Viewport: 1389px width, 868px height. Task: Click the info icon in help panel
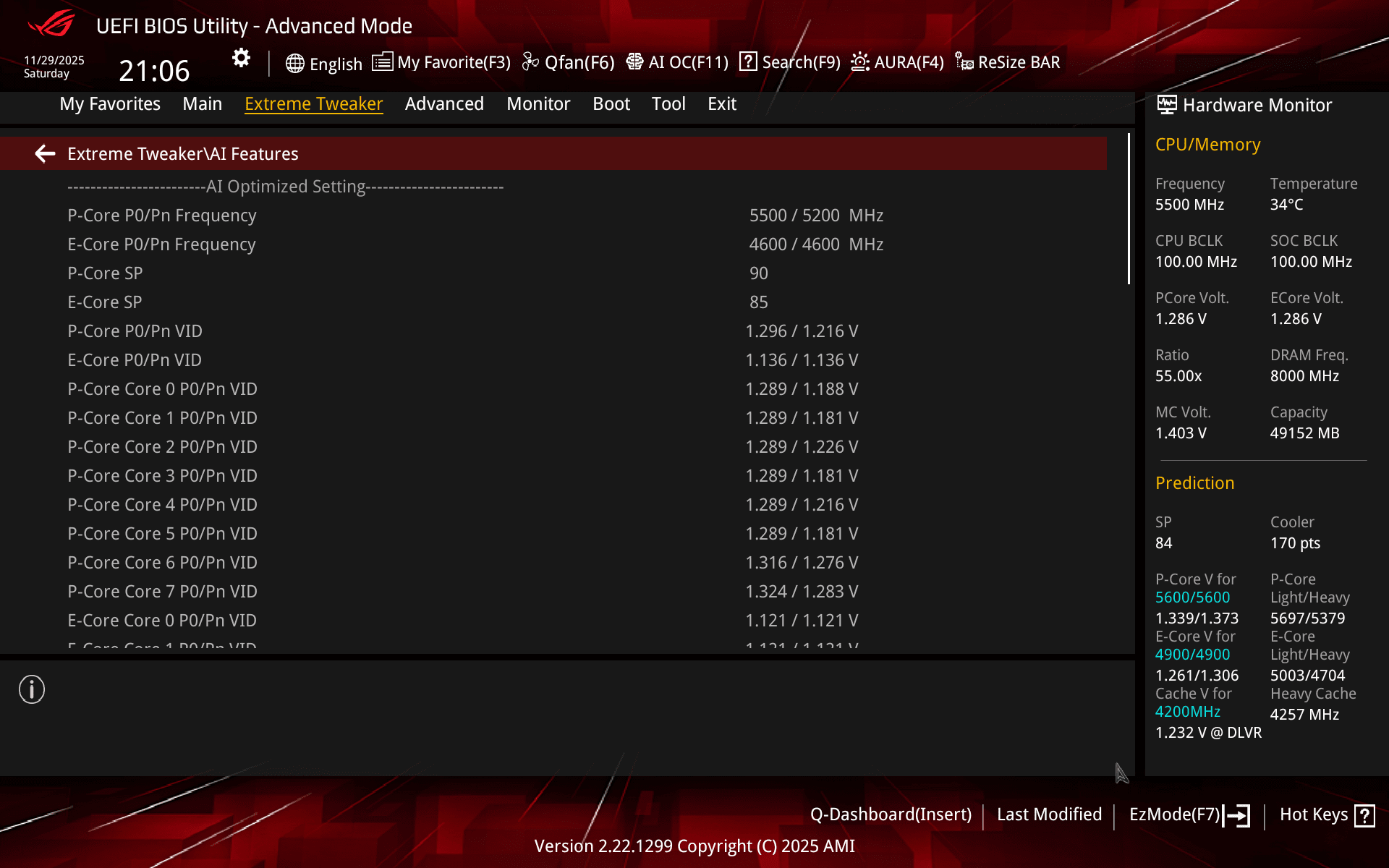pyautogui.click(x=32, y=689)
